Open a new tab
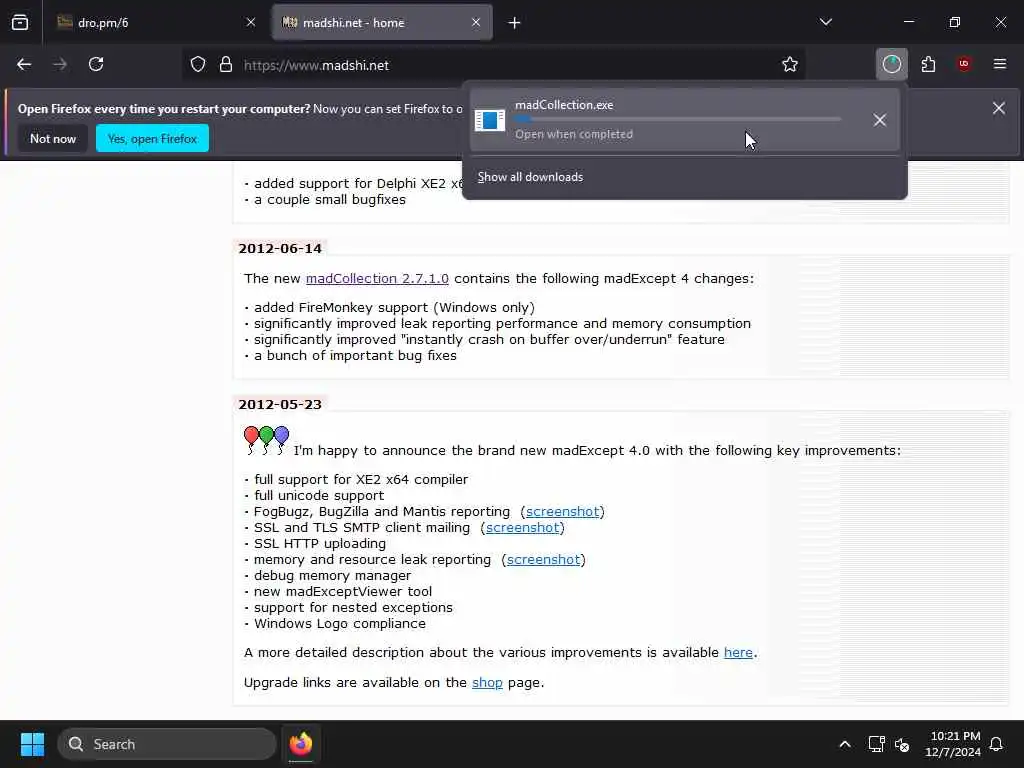Viewport: 1024px width, 768px height. point(515,23)
